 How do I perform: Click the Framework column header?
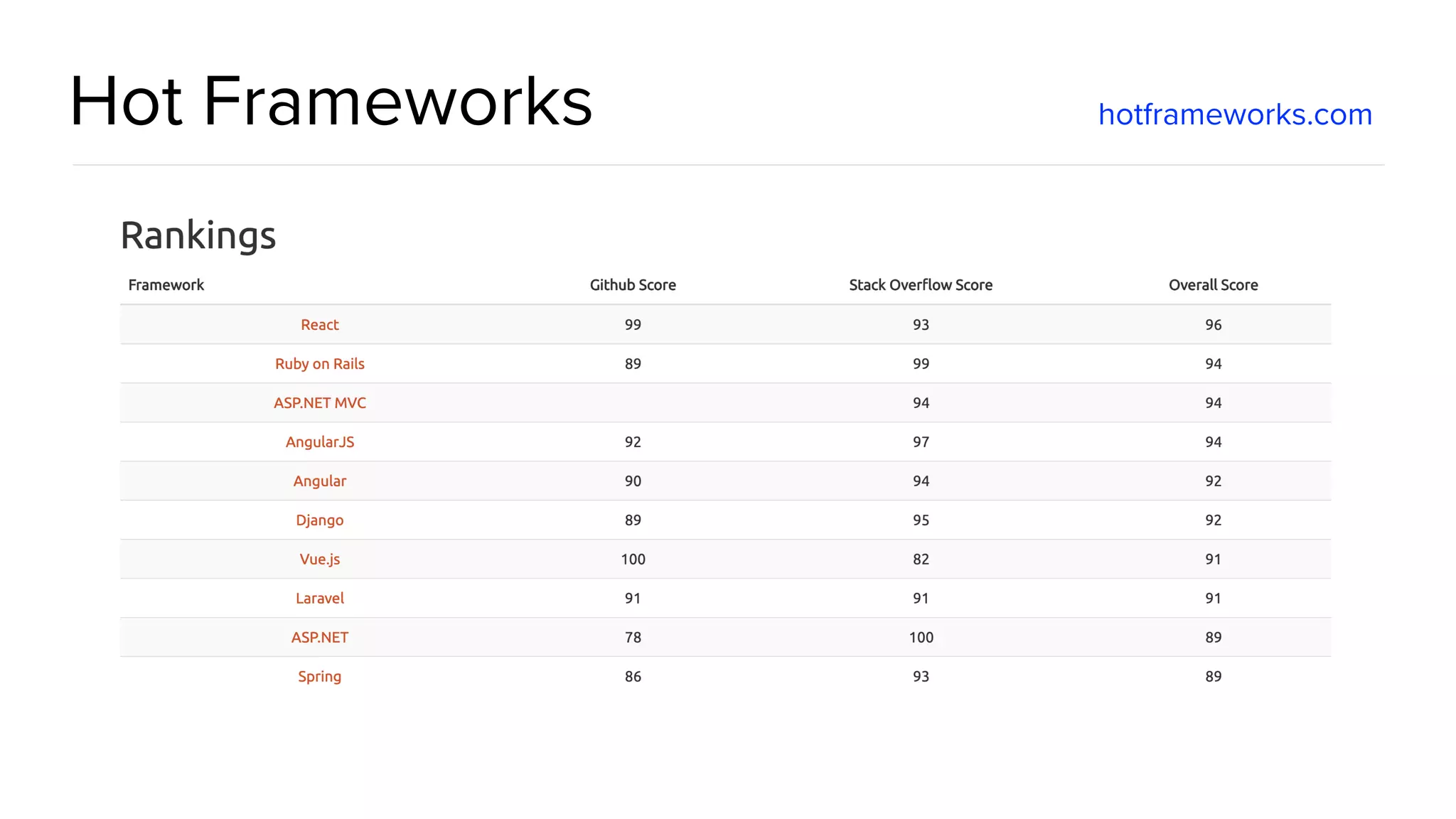point(166,285)
